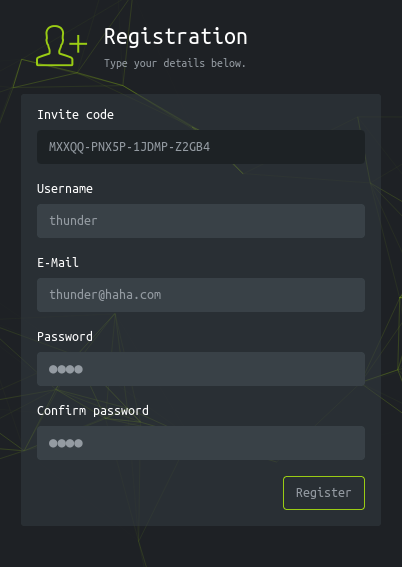Focus the E-Mail input field

201,295
